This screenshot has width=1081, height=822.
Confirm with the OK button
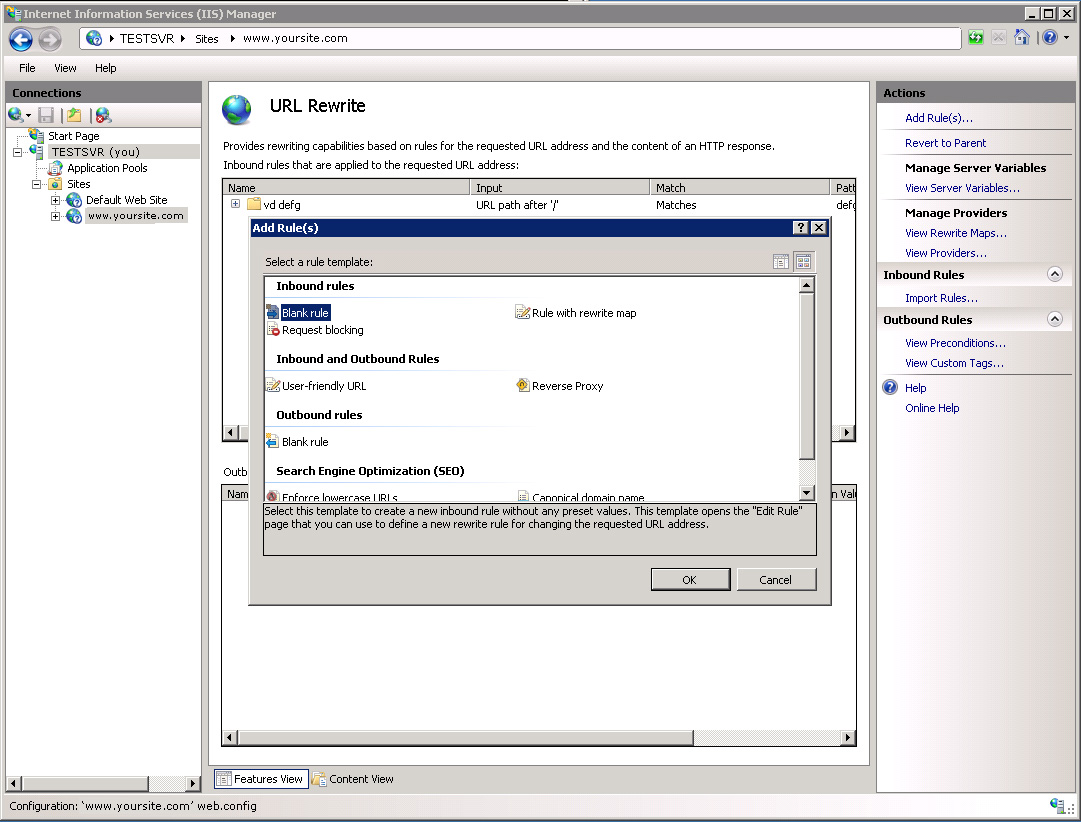(690, 579)
